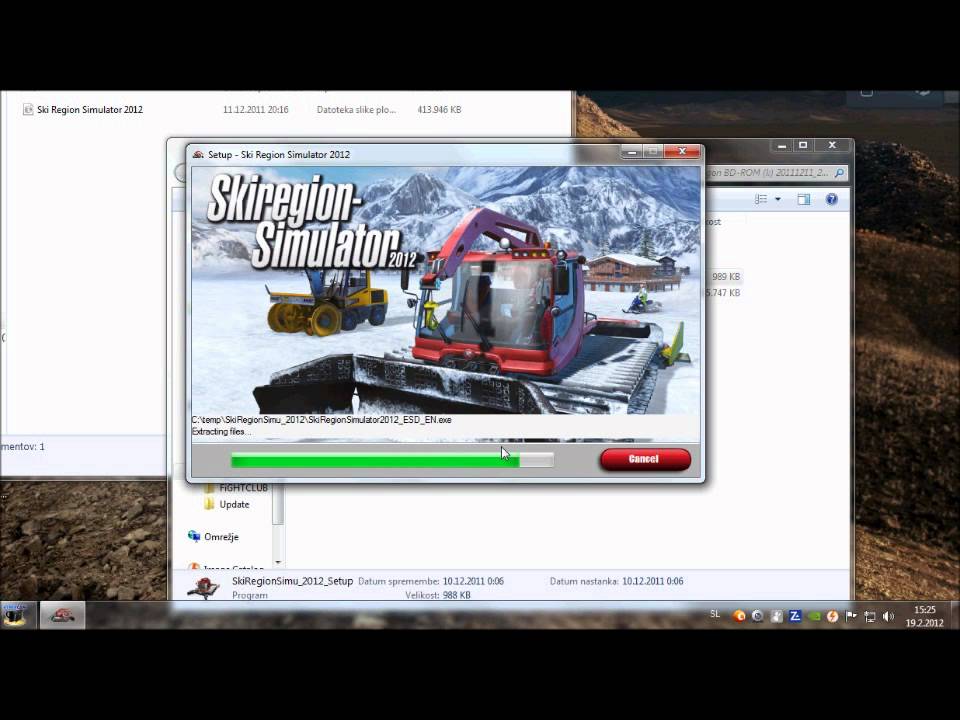Screen dimensions: 960x720
Task: Click the Datoteka slike file type cell
Action: click(x=356, y=110)
